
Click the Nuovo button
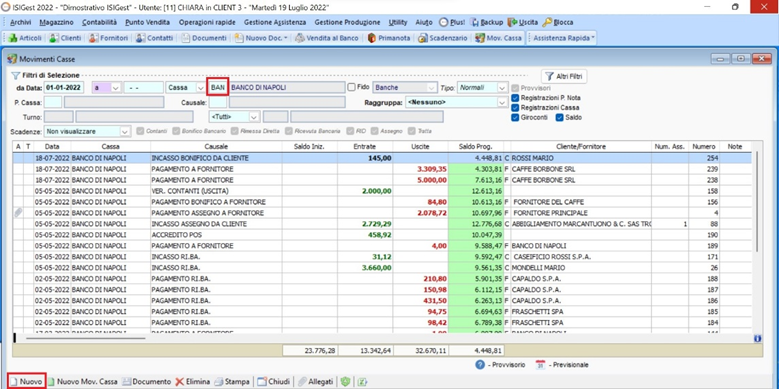click(27, 382)
